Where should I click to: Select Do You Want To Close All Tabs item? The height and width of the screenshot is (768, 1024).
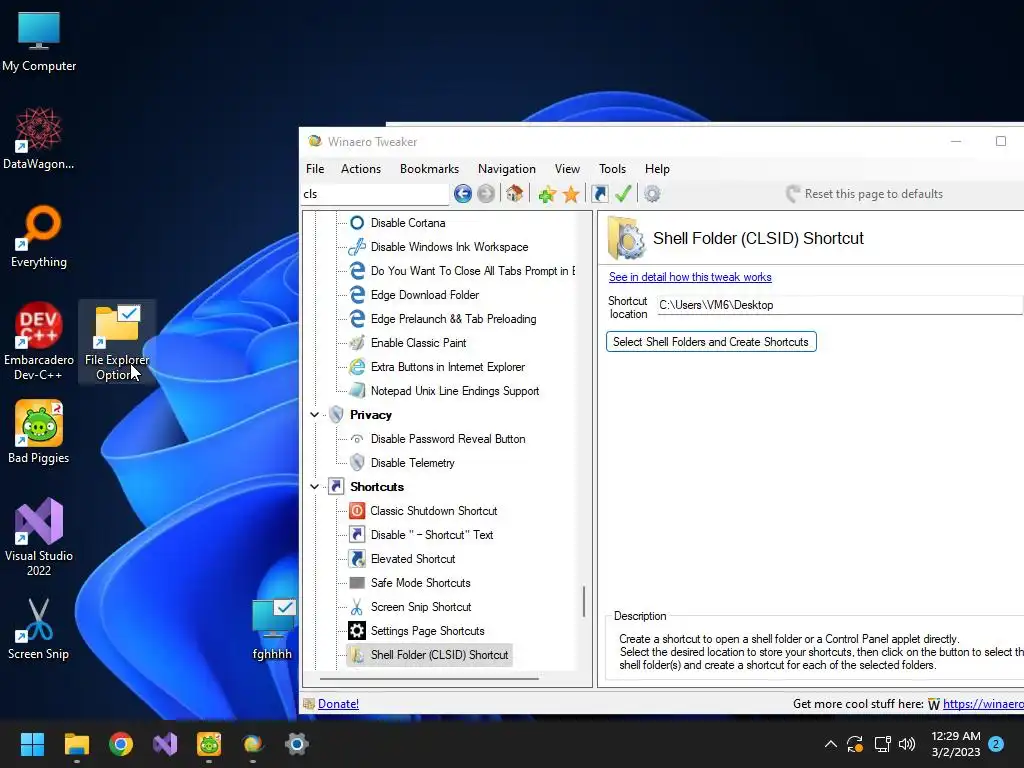click(x=472, y=271)
